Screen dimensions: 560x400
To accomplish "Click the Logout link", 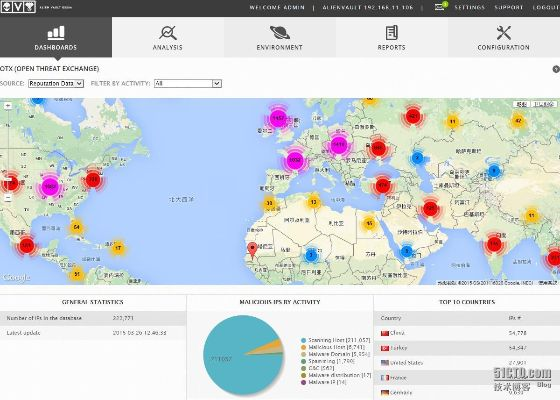I will [x=546, y=7].
